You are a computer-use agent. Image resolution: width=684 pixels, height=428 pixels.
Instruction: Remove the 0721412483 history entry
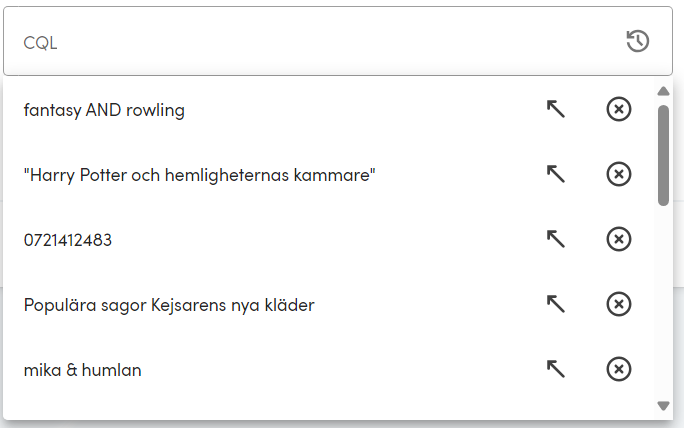point(619,240)
